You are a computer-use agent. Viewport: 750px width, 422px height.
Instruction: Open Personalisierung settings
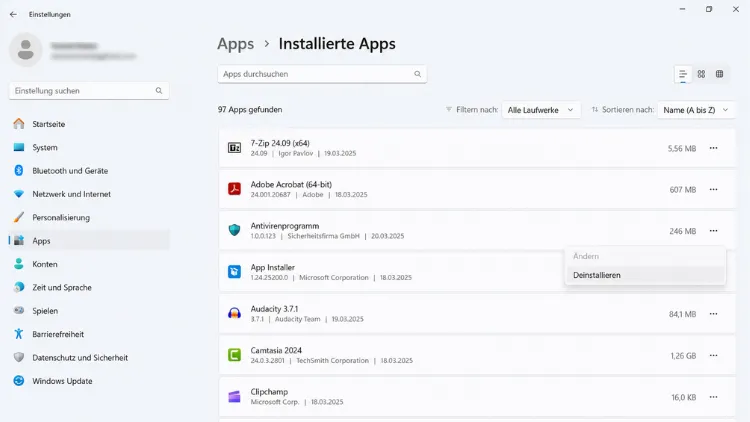point(89,218)
